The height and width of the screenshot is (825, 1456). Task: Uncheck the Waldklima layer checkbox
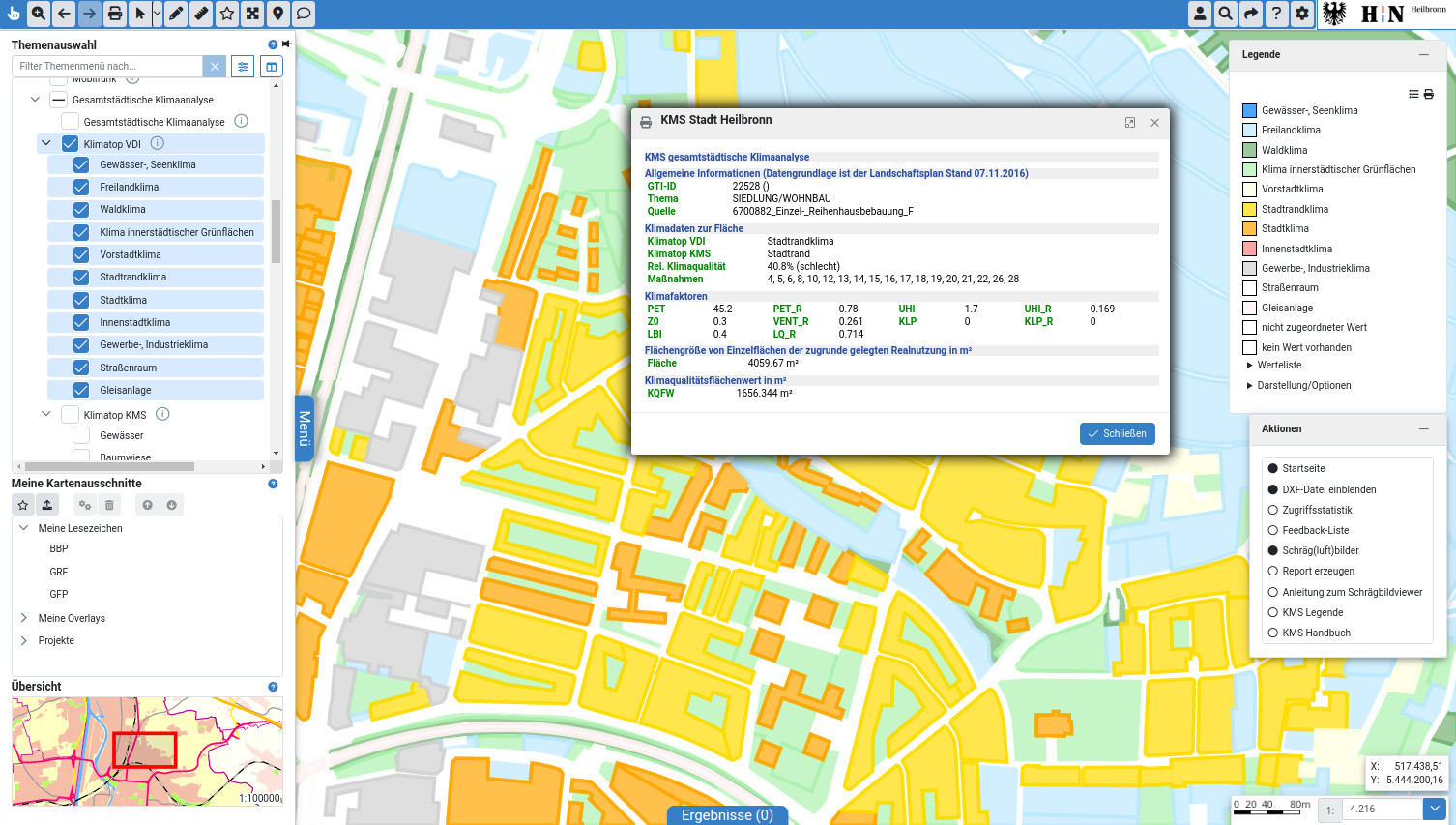click(x=81, y=210)
